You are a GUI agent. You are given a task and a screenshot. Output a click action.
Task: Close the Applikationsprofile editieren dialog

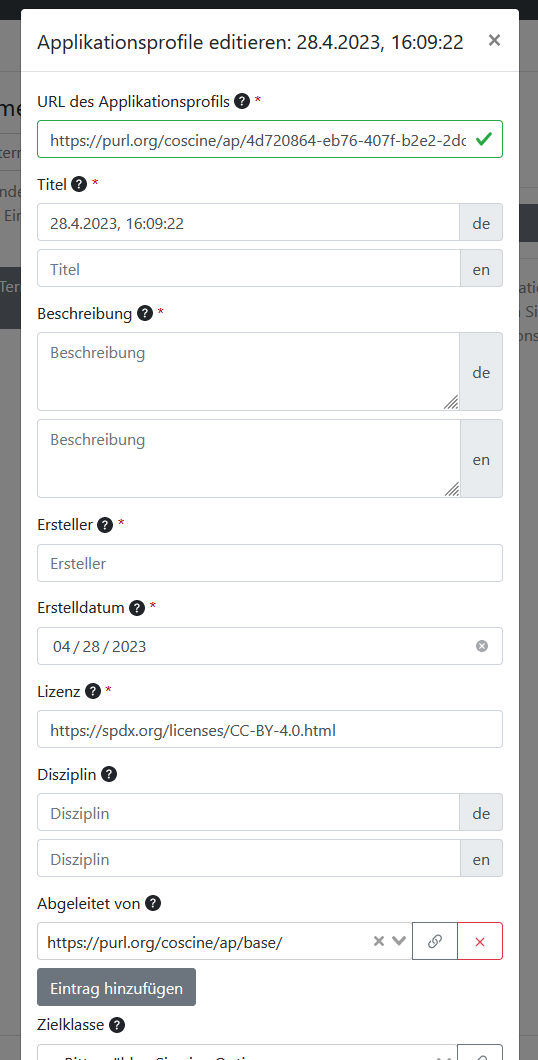click(x=495, y=41)
